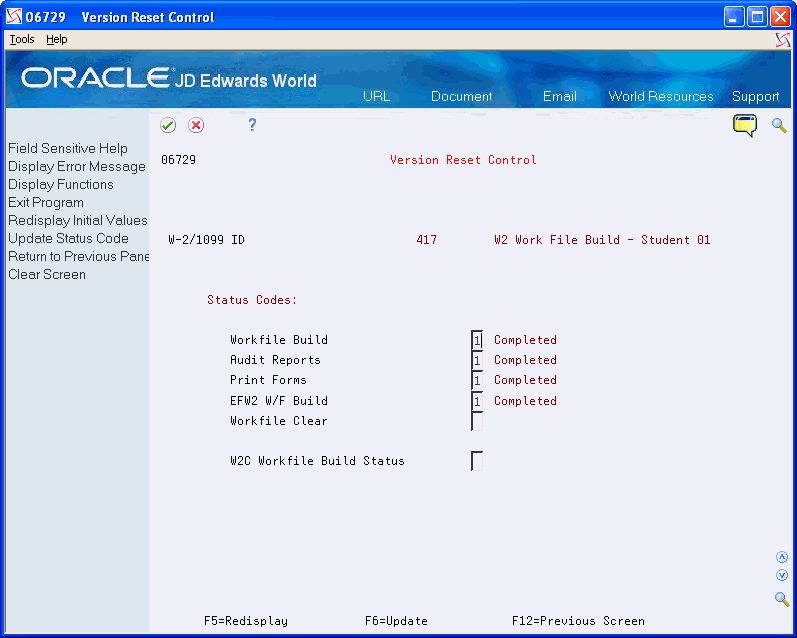Click the W2C Workfile Build Status field
Viewport: 797px width, 638px height.
(477, 461)
